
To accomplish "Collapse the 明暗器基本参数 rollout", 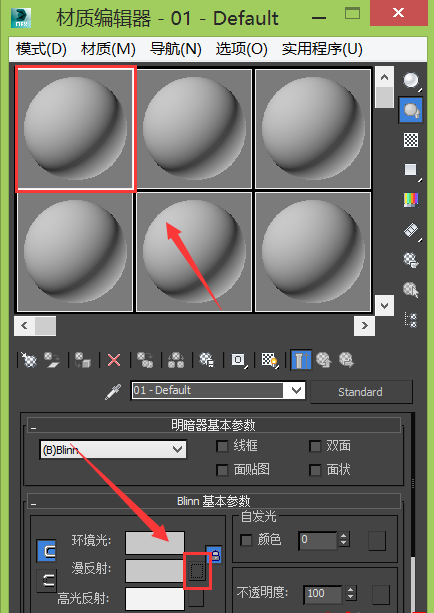I will (x=33, y=427).
